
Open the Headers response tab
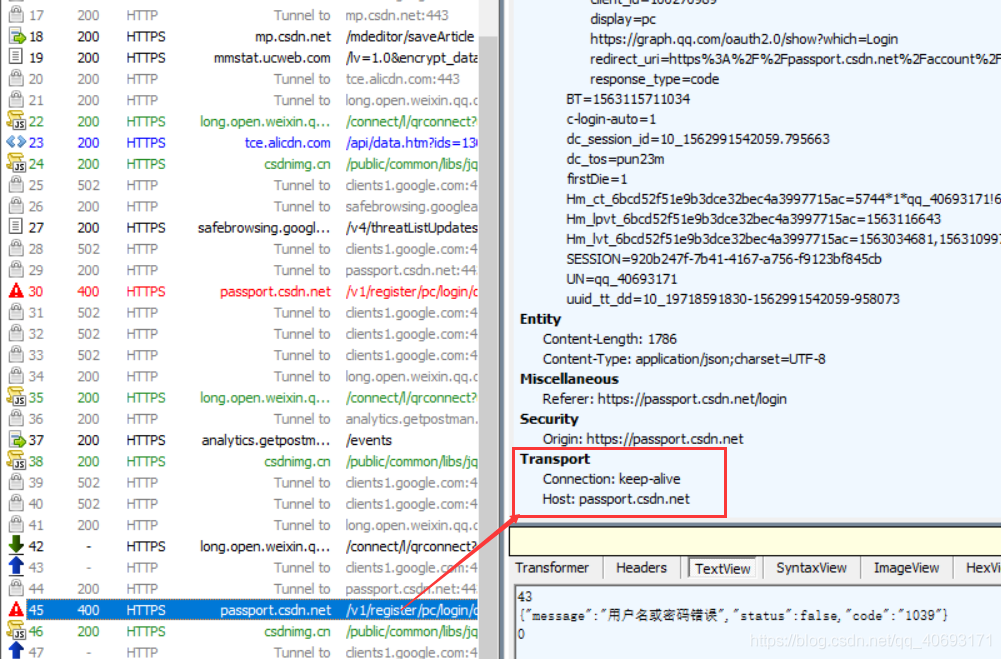point(641,568)
